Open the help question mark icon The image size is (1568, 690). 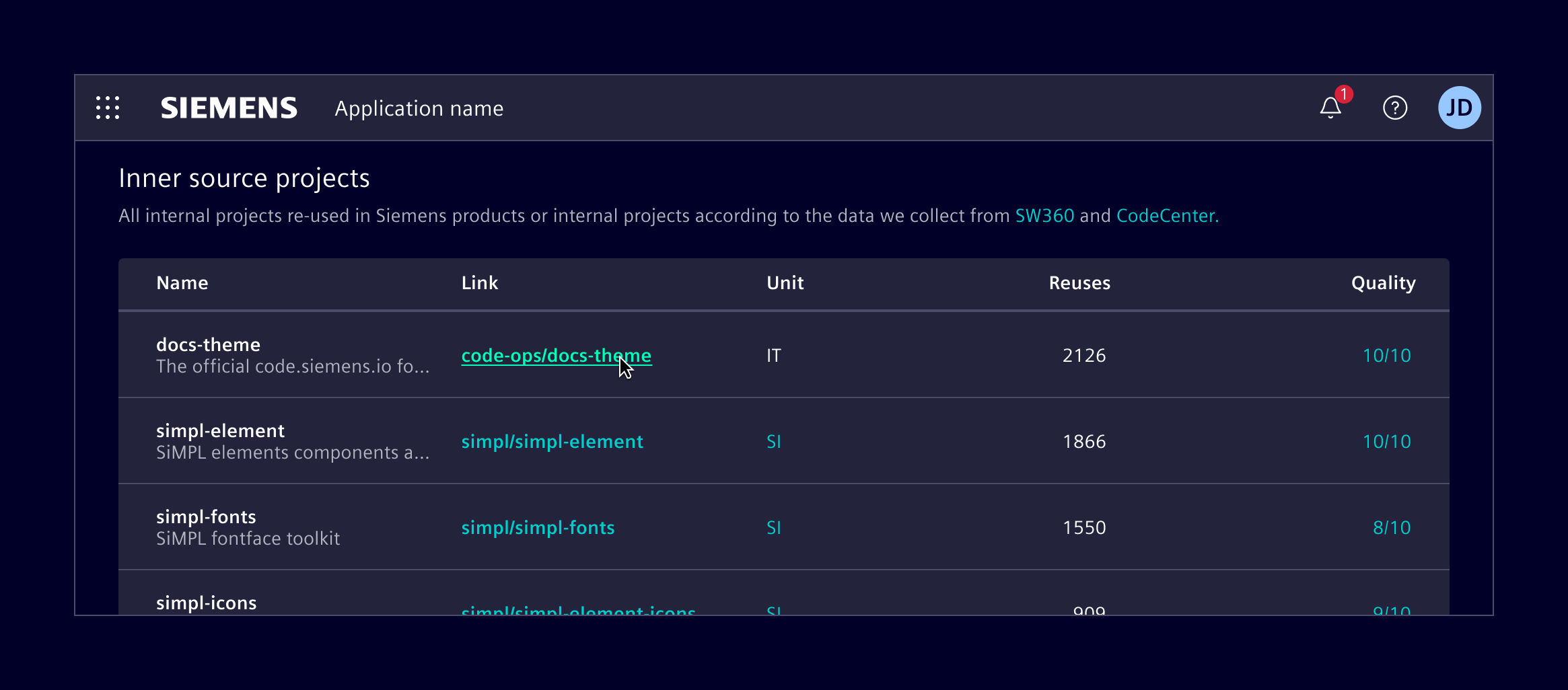tap(1395, 108)
